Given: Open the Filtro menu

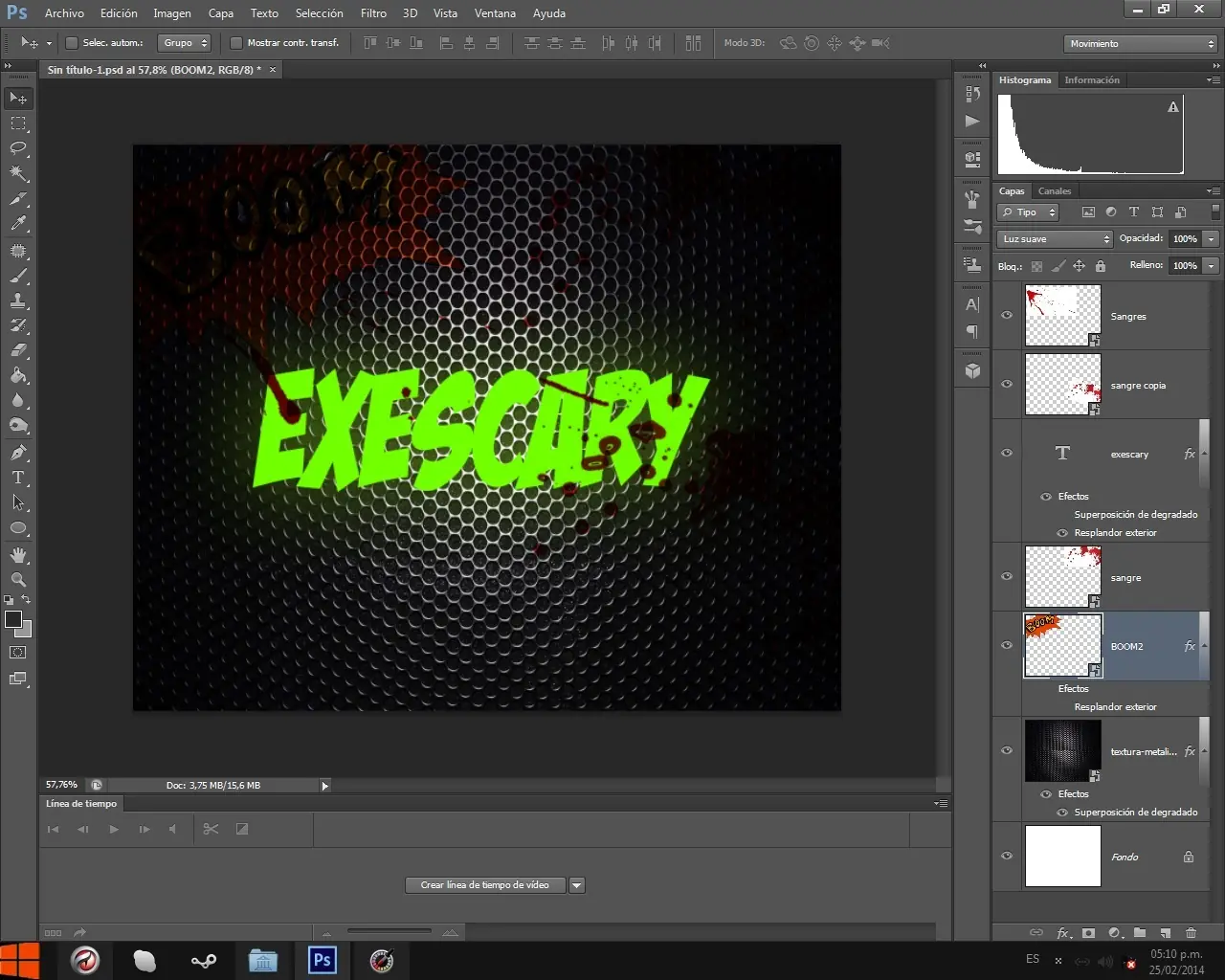Looking at the screenshot, I should click(373, 13).
